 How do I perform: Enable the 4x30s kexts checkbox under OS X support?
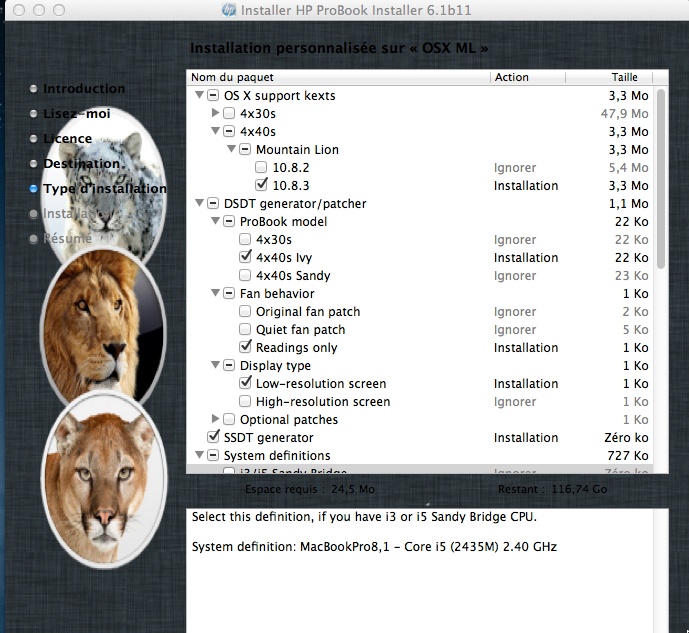tap(229, 113)
